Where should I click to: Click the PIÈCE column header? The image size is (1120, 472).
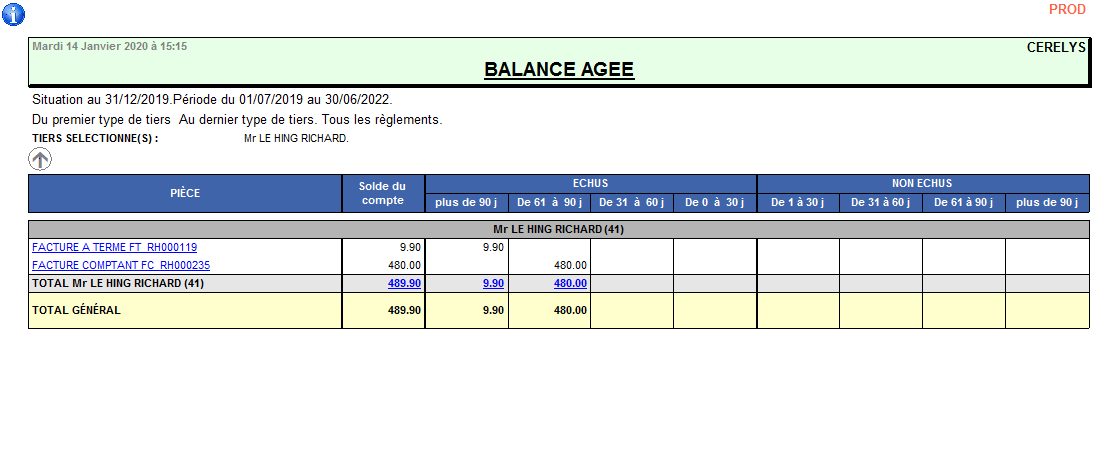(x=185, y=194)
